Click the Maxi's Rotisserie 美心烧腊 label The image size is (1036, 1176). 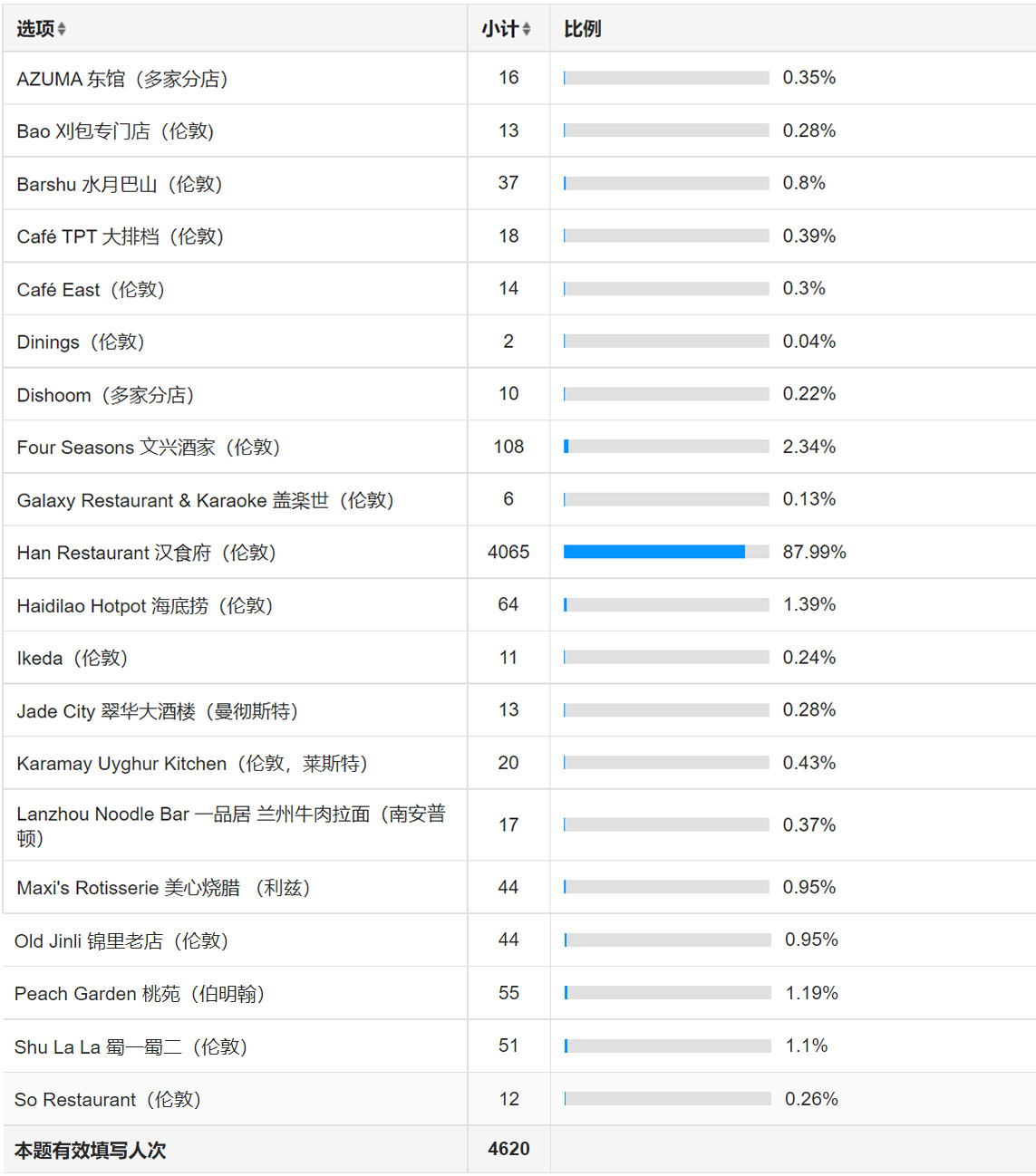click(x=163, y=888)
